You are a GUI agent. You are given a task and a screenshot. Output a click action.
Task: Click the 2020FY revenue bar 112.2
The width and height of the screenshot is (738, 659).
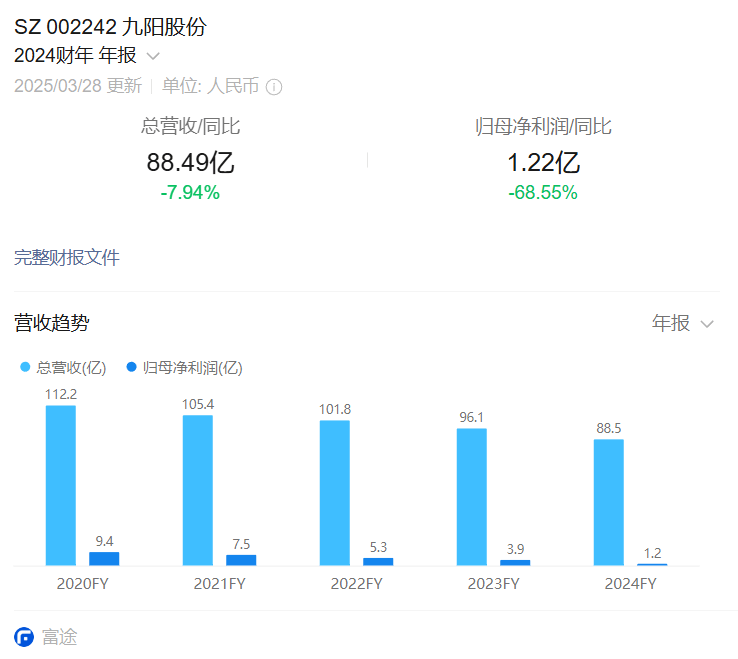pyautogui.click(x=61, y=485)
